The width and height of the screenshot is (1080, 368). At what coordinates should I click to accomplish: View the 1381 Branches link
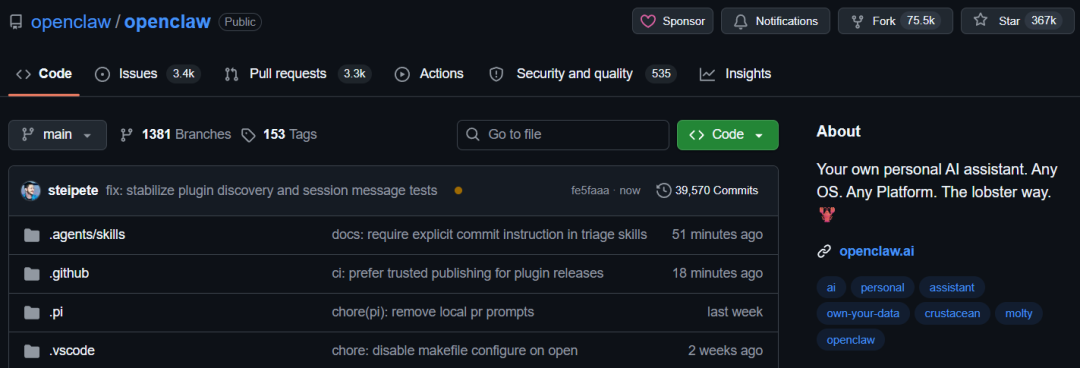(x=176, y=135)
